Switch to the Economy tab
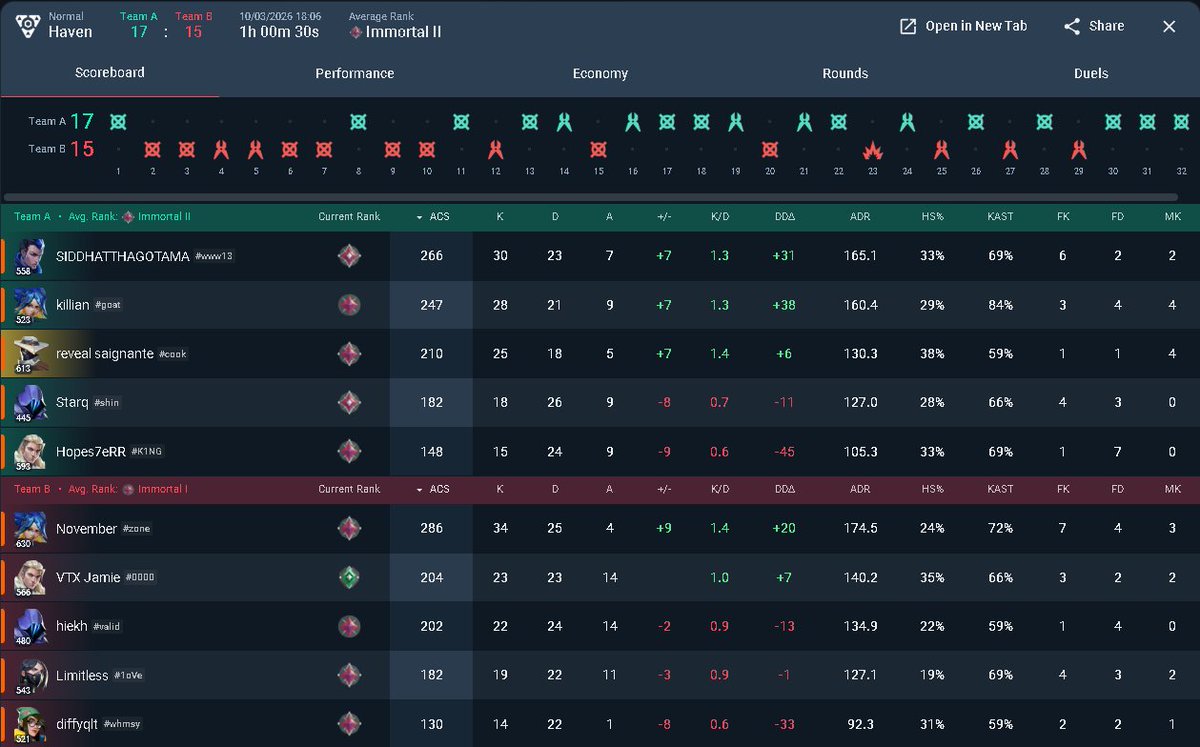The width and height of the screenshot is (1200, 747). (x=600, y=73)
